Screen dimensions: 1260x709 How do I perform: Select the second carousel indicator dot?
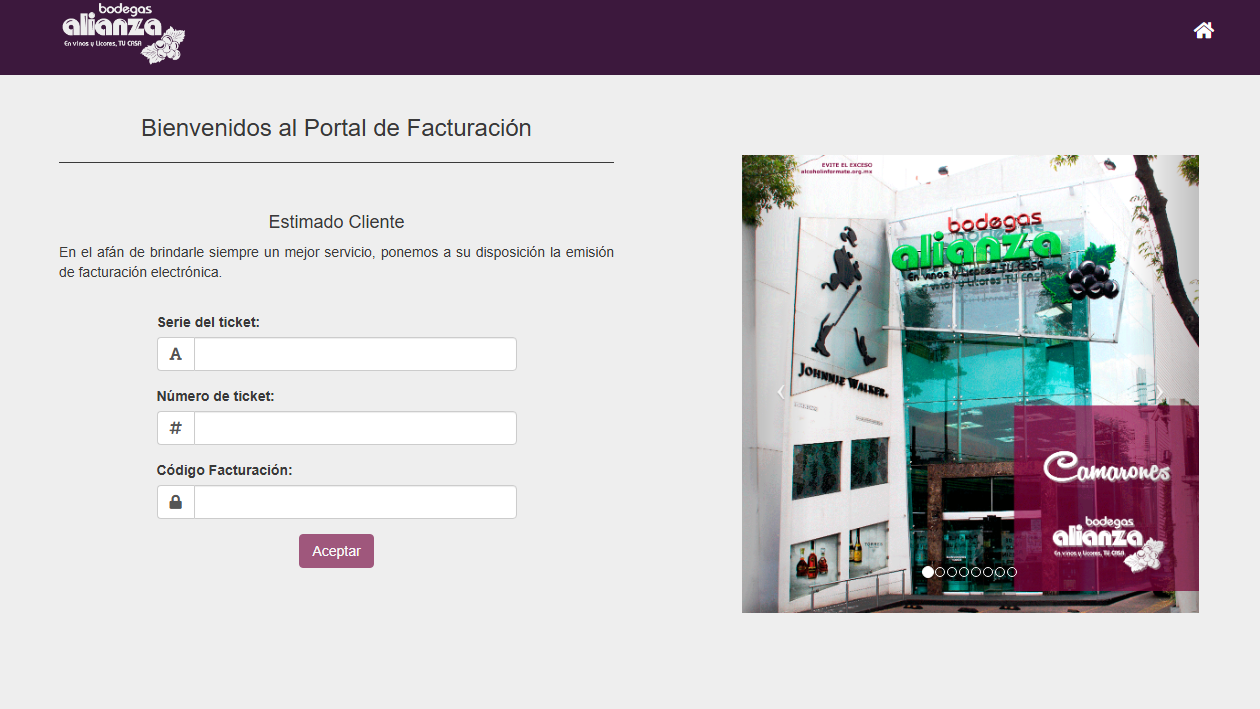click(940, 572)
